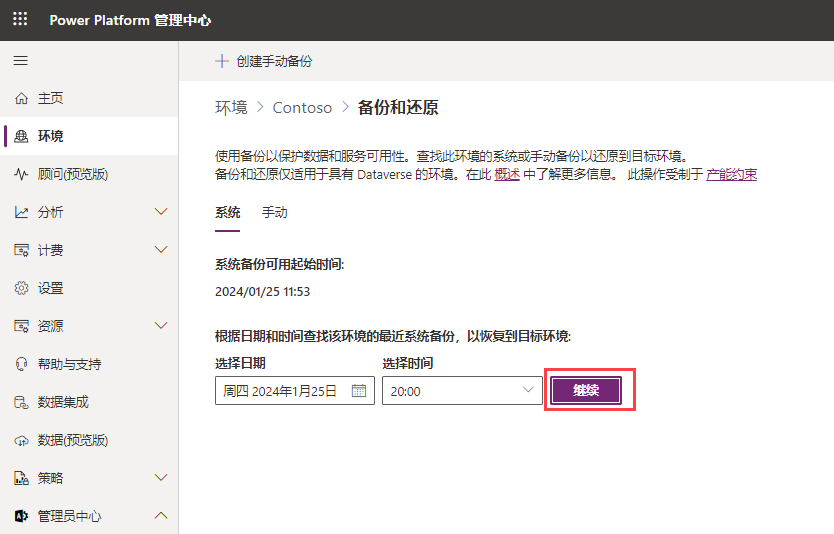
Task: Expand the 计费 menu chevron
Action: click(161, 249)
